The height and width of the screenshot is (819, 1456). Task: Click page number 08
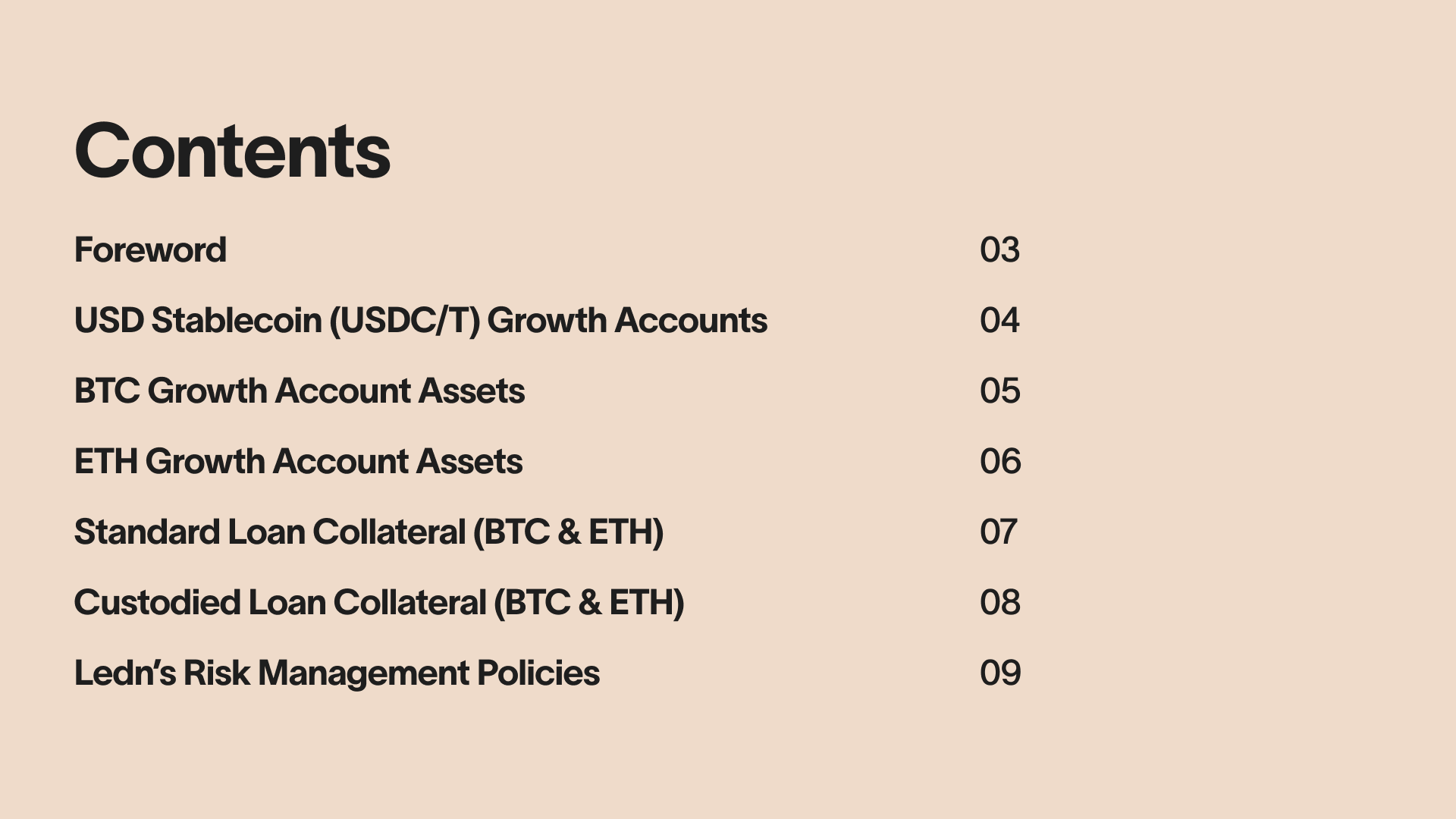(1000, 603)
